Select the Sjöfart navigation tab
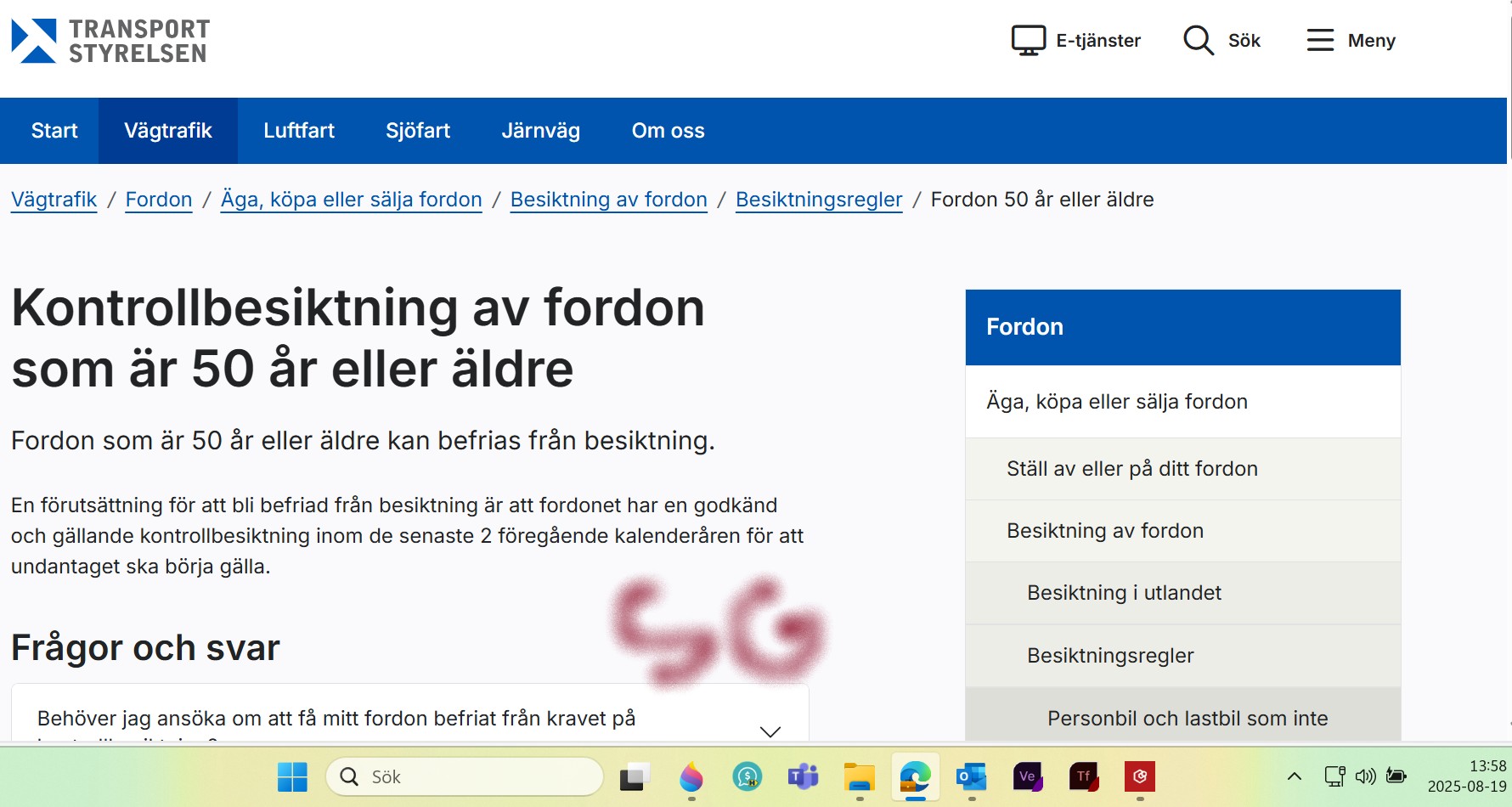Viewport: 1512px width, 807px height. click(418, 131)
